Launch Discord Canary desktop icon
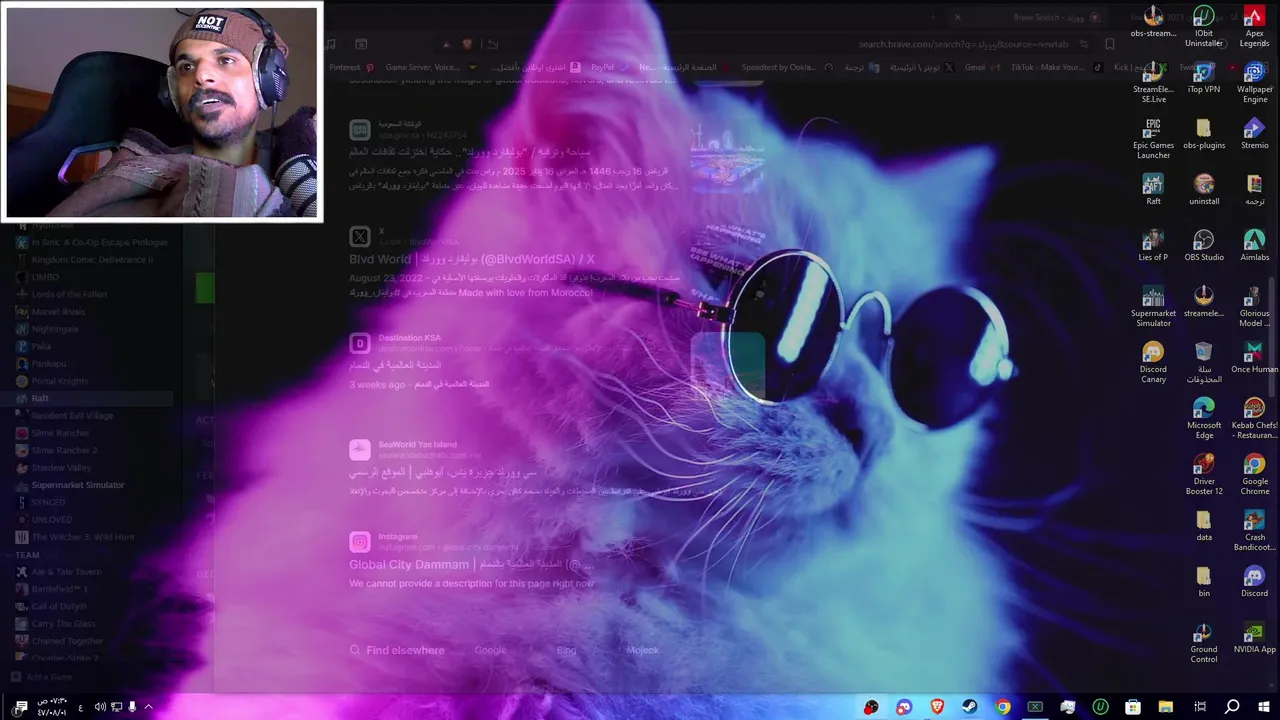 [x=1153, y=363]
